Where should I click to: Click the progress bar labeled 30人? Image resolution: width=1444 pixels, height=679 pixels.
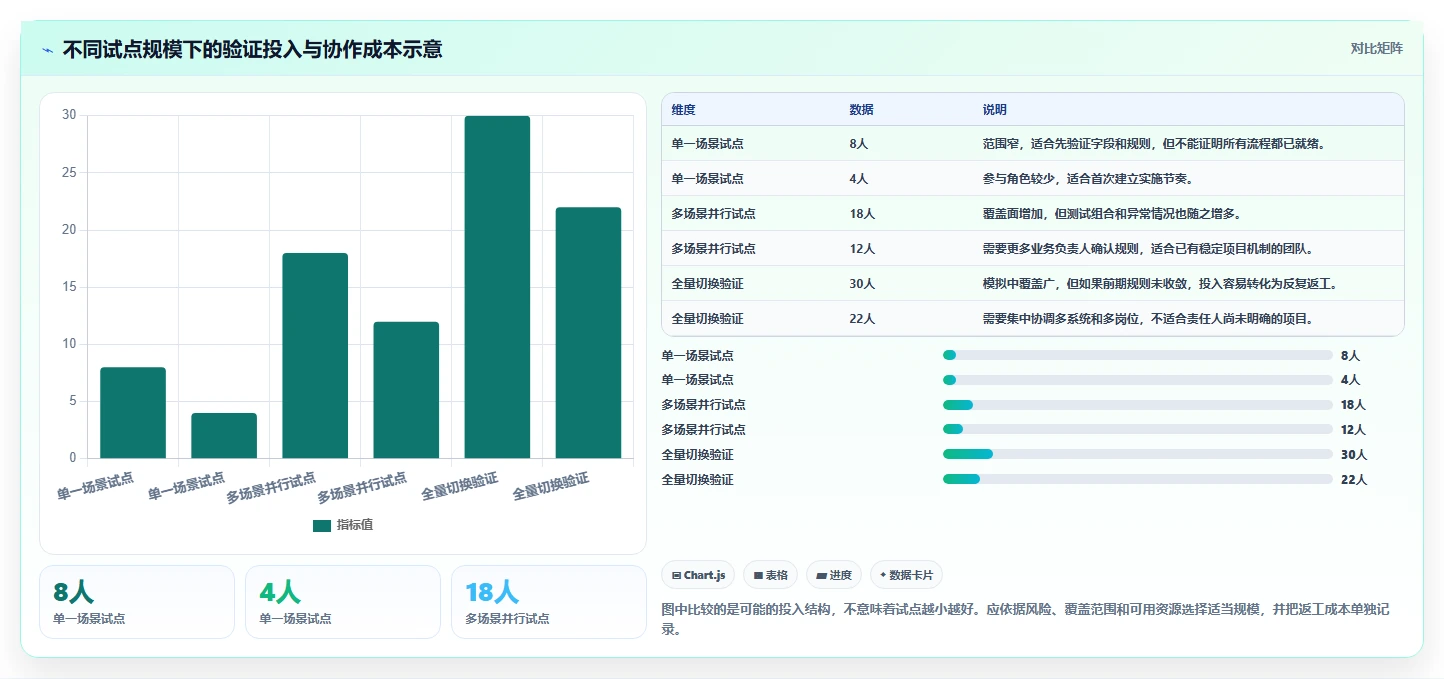click(x=1138, y=455)
